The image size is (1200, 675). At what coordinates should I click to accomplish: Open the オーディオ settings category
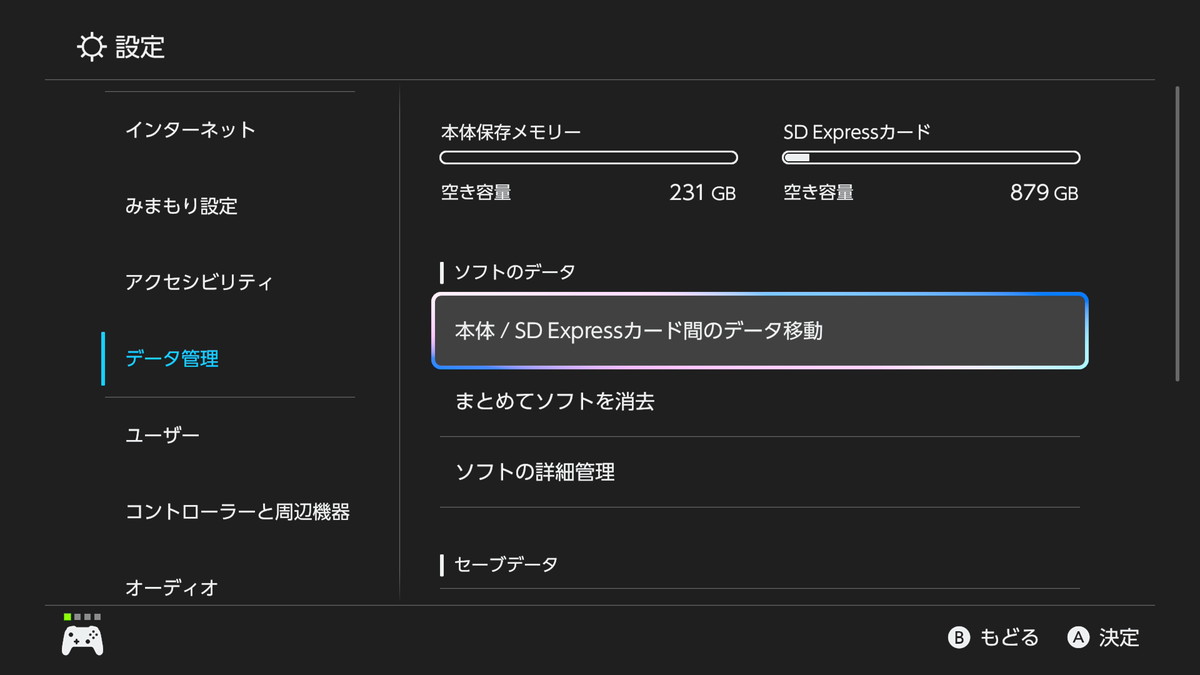coord(171,587)
